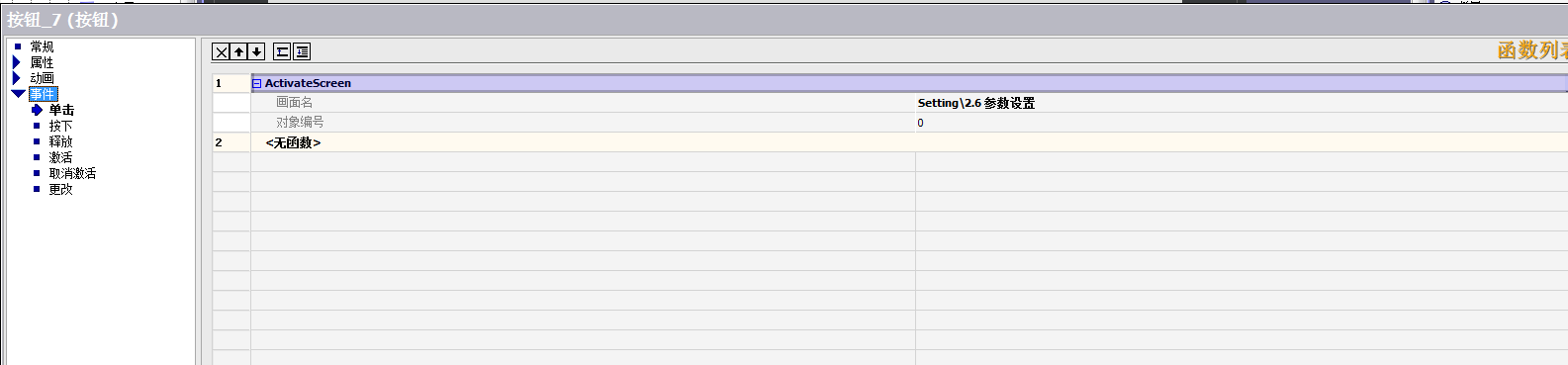Select the 释放 event
1568x365 pixels.
click(x=60, y=141)
